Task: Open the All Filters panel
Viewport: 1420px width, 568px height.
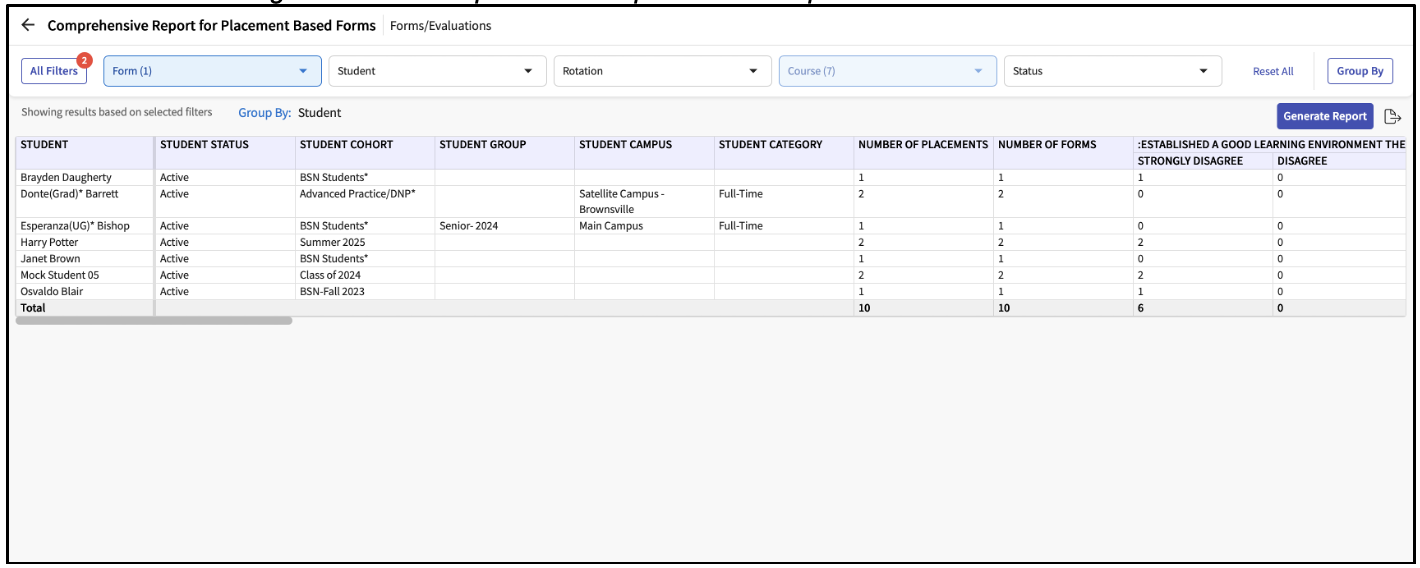Action: pyautogui.click(x=53, y=72)
